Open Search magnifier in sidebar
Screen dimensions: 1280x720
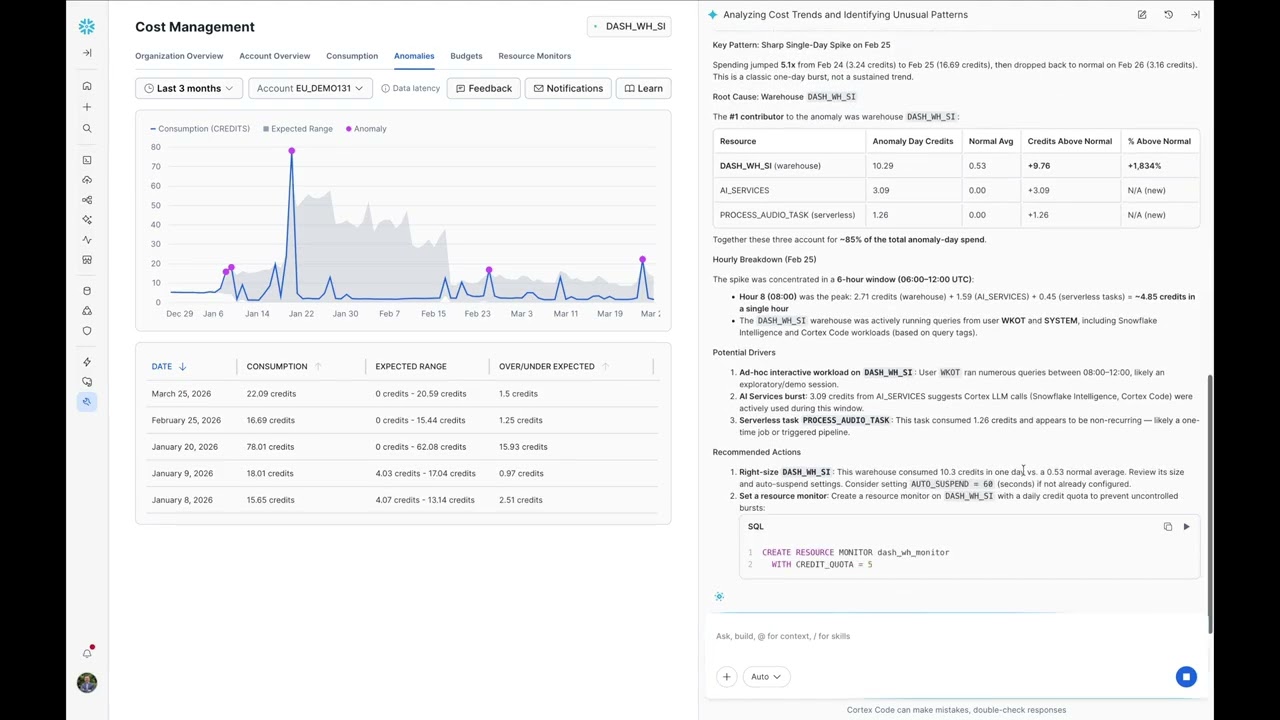click(x=87, y=128)
